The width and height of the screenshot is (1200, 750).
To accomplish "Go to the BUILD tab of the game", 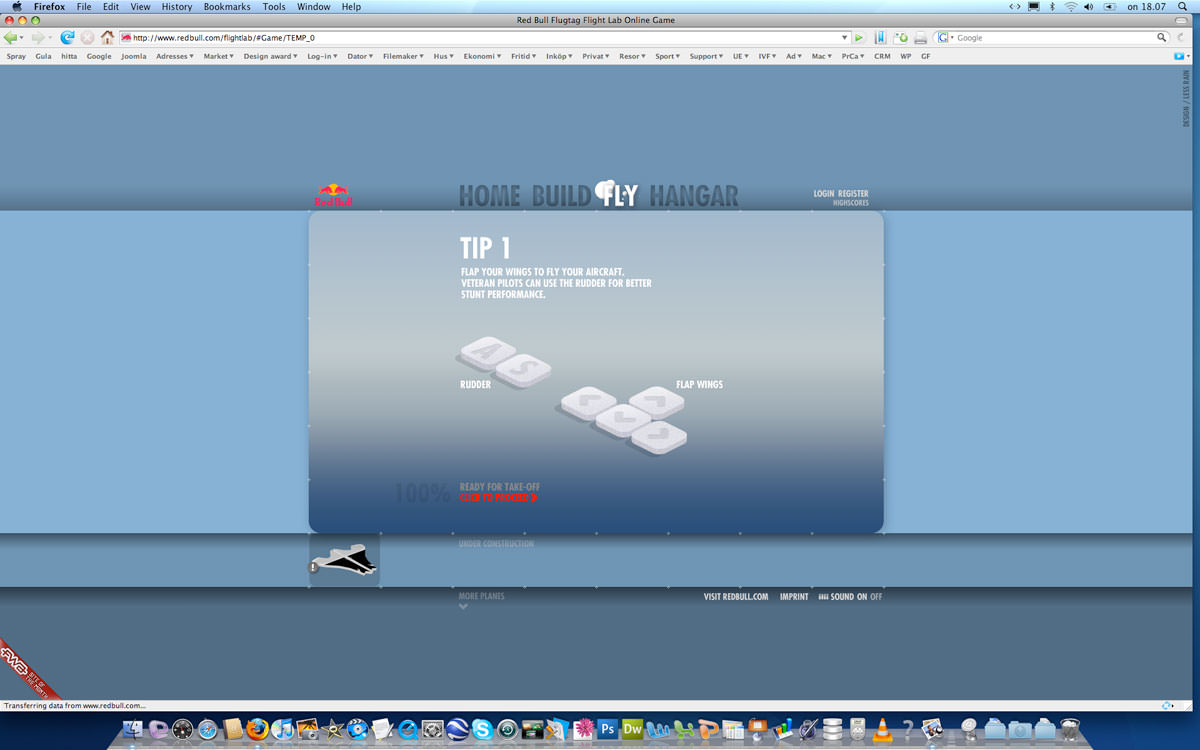I will coord(561,195).
